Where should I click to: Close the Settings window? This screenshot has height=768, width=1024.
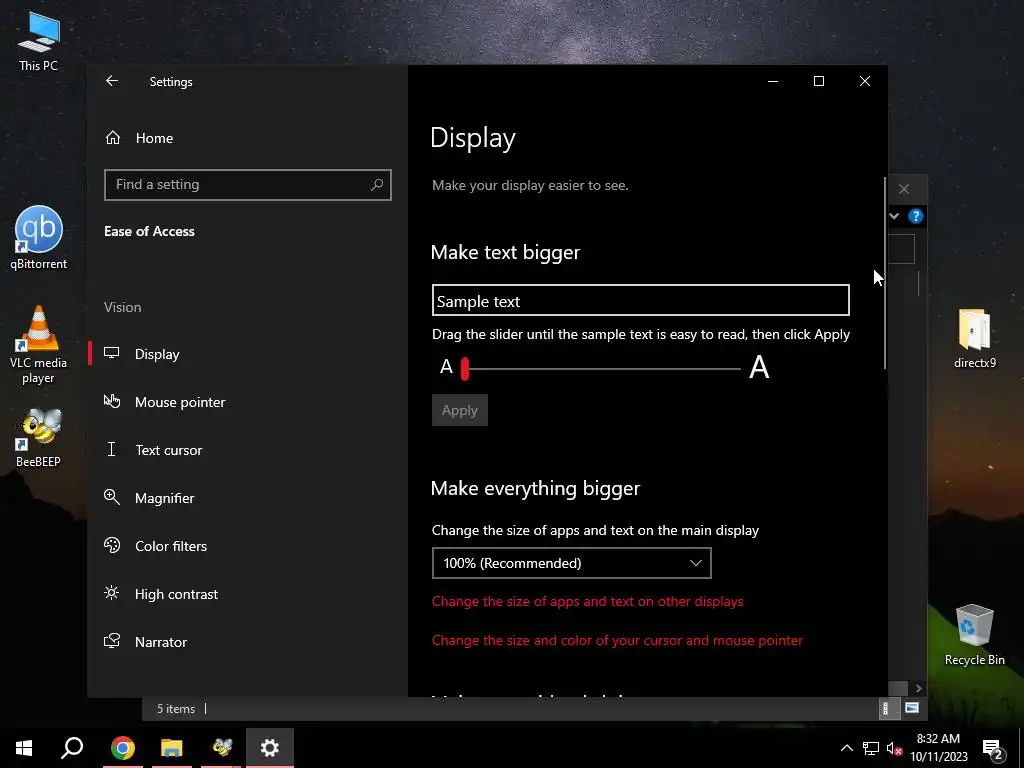(x=865, y=81)
